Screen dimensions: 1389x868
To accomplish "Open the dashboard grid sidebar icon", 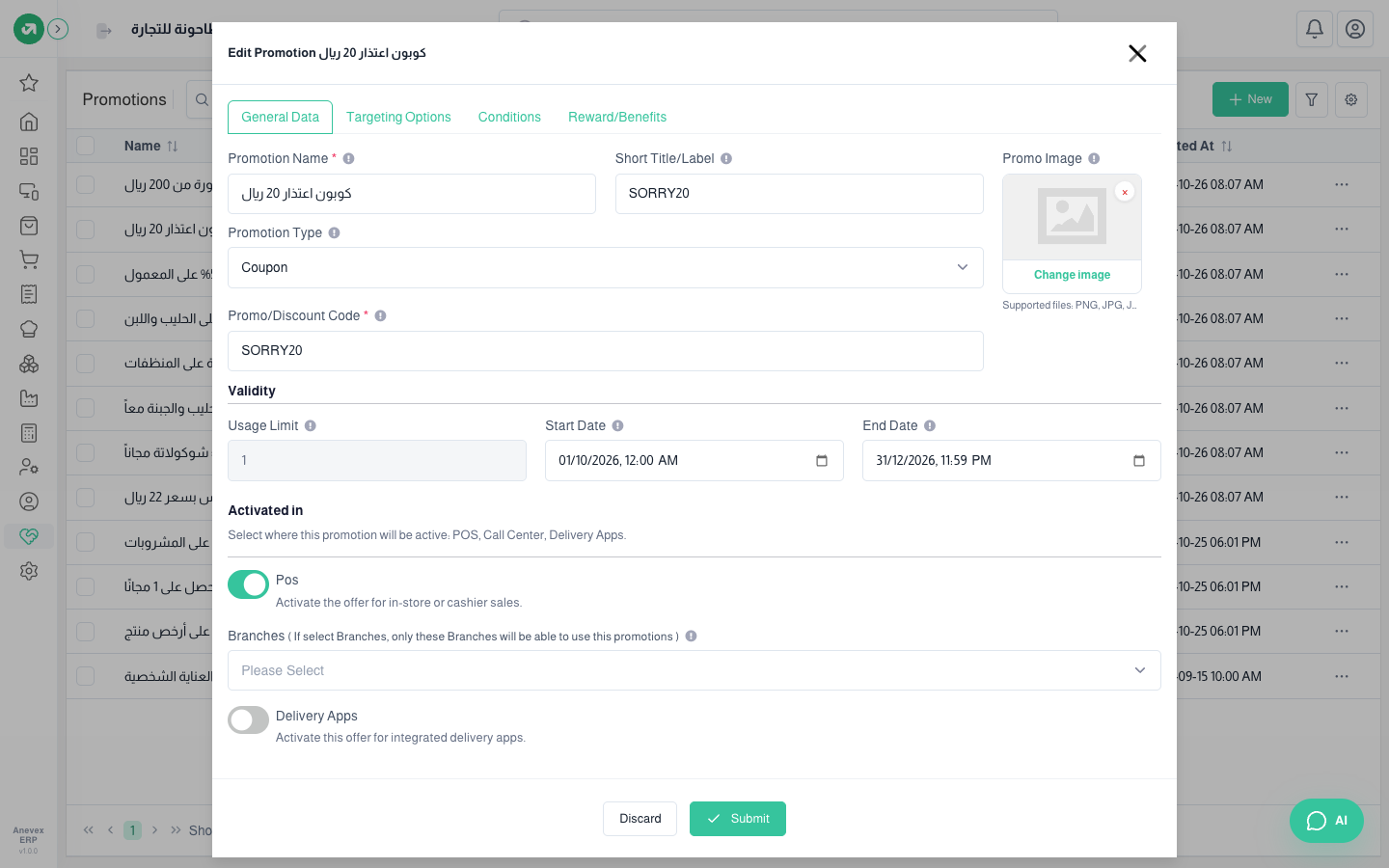I will coord(29,156).
